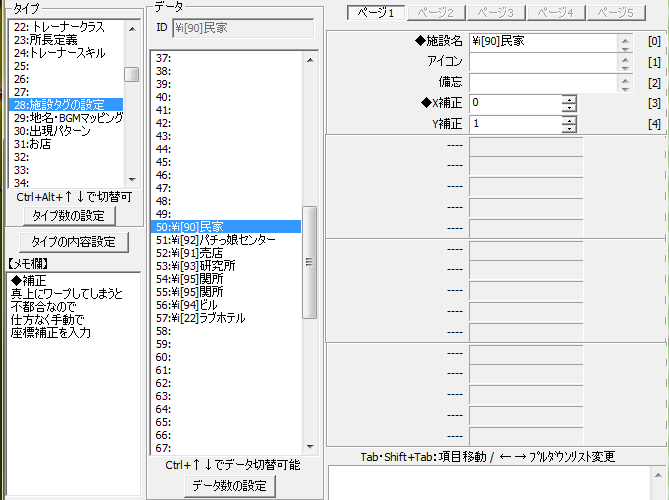The height and width of the screenshot is (500, 669).
Task: Select type 28:施設タグの設定
Action: click(x=66, y=105)
